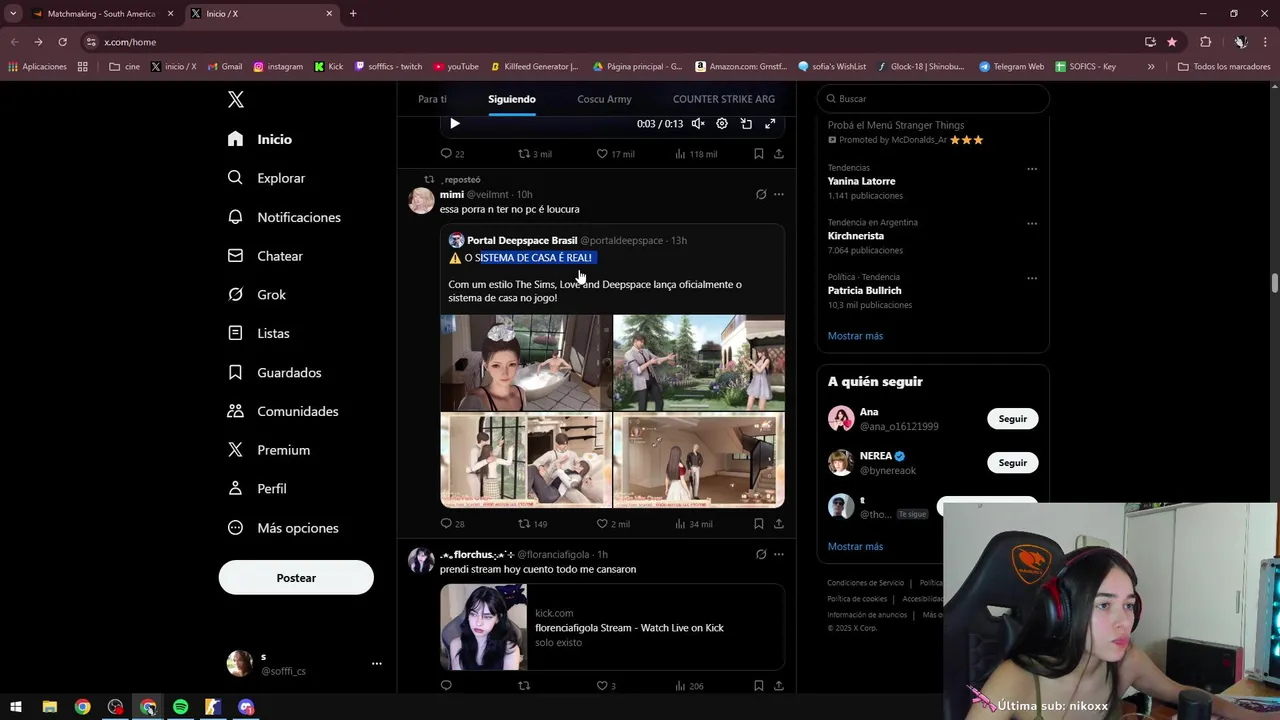Mute the video player audio

point(698,123)
